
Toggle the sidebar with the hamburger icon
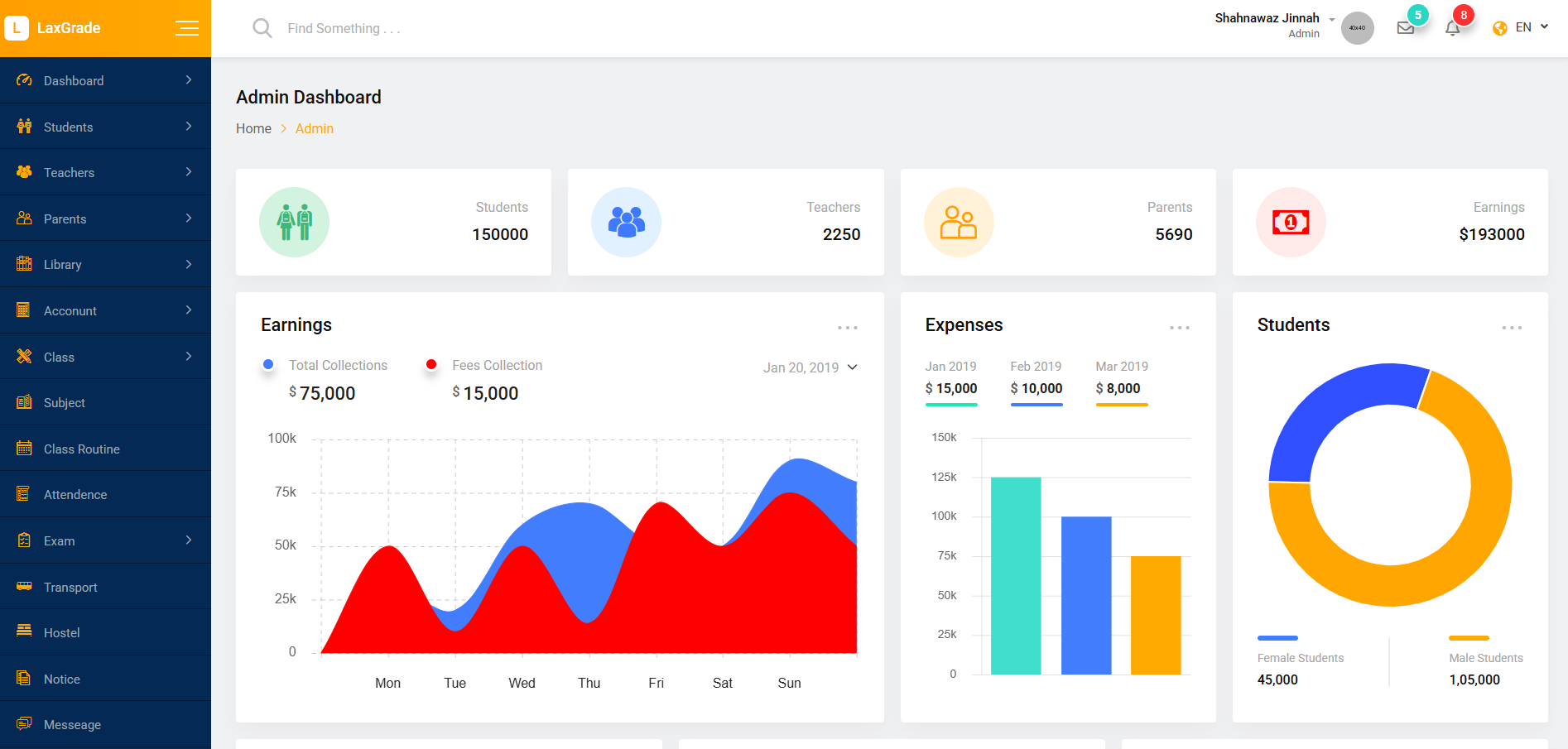coord(187,27)
